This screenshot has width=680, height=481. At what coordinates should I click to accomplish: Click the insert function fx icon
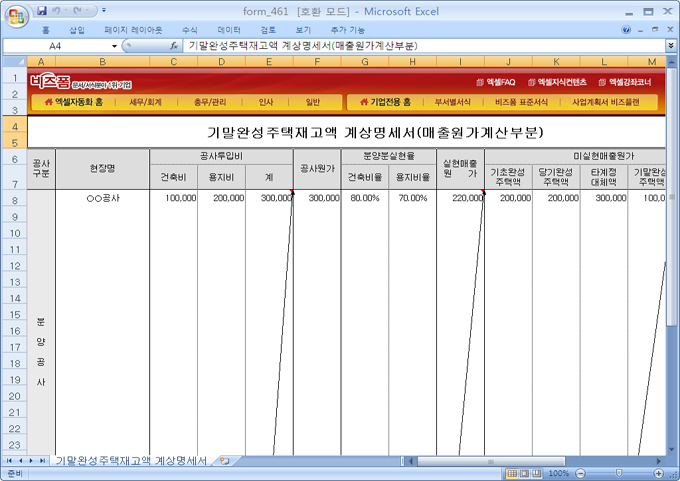(x=174, y=46)
